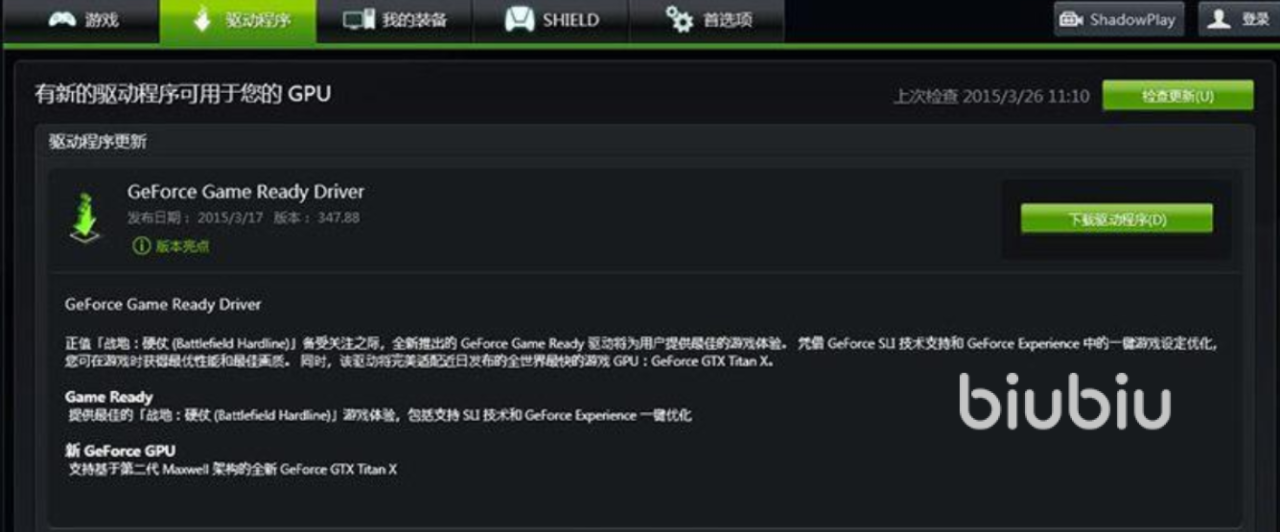Click the green info icon beside 版本亮点
The image size is (1280, 532).
141,246
